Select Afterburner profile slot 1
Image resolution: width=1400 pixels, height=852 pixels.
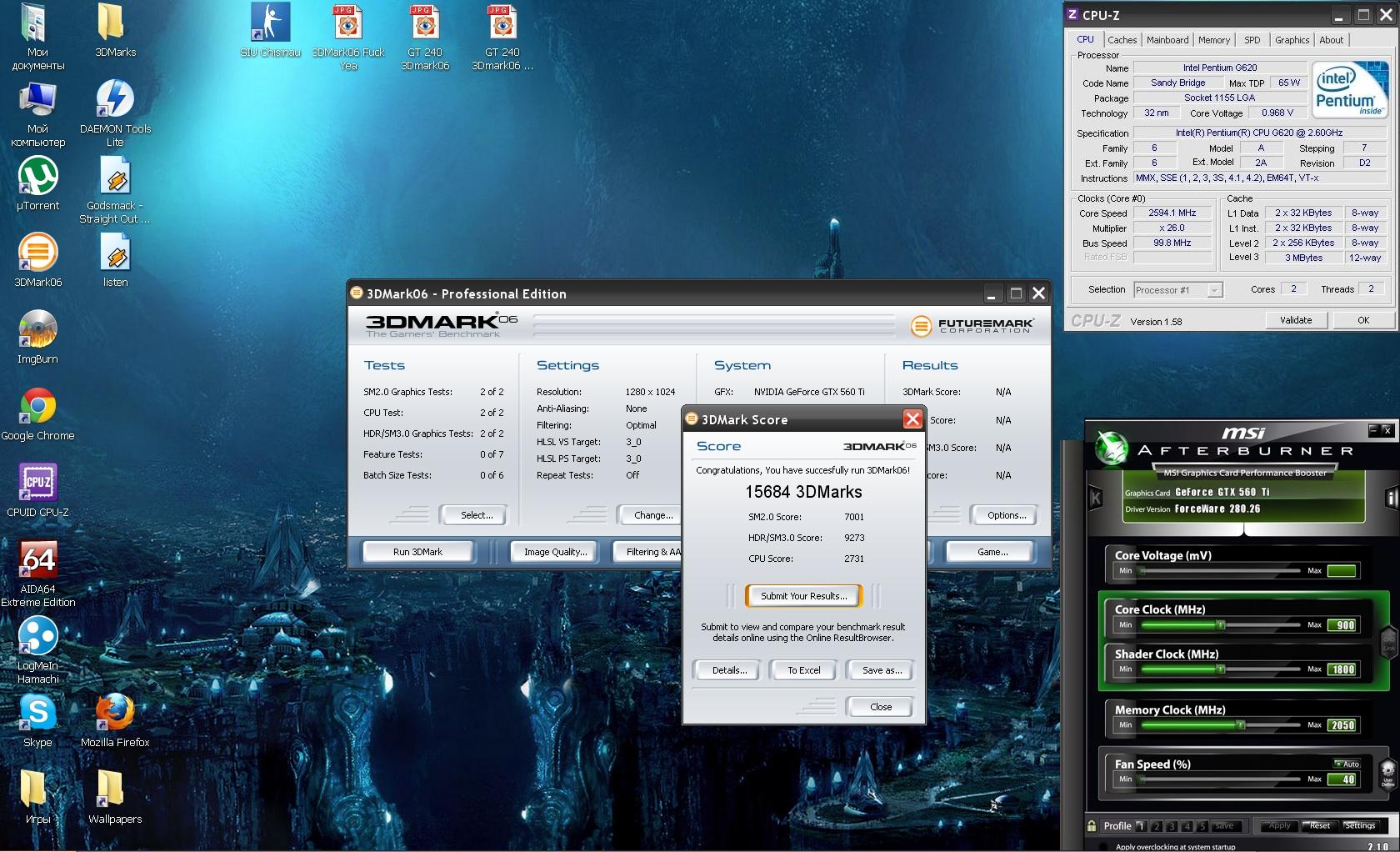coord(1141,826)
